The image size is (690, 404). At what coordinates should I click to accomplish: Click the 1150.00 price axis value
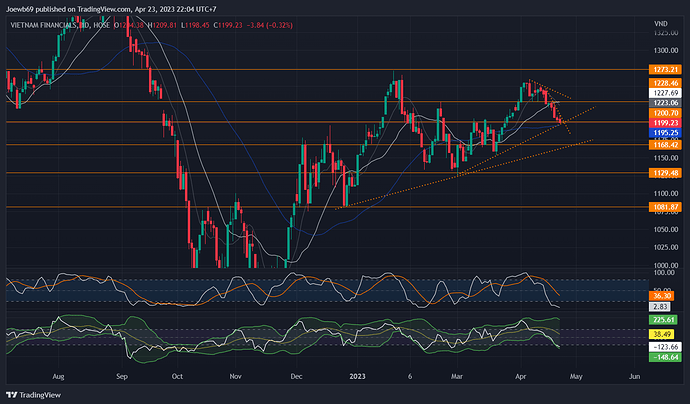click(665, 158)
